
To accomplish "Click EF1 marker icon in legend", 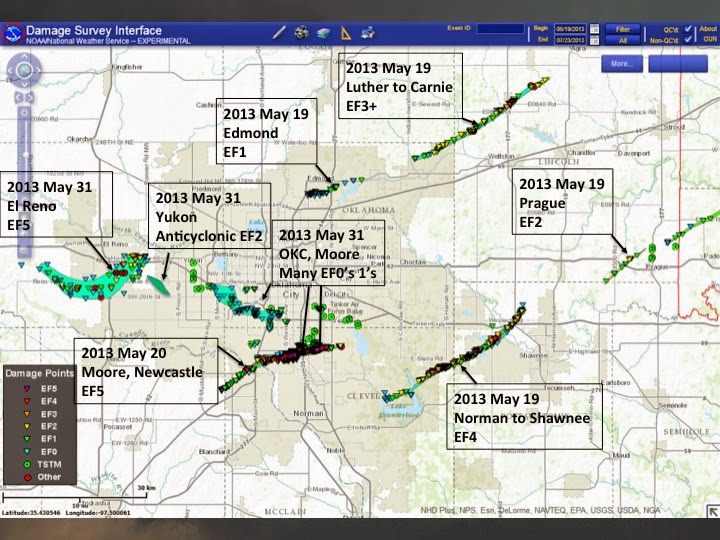I will point(27,439).
